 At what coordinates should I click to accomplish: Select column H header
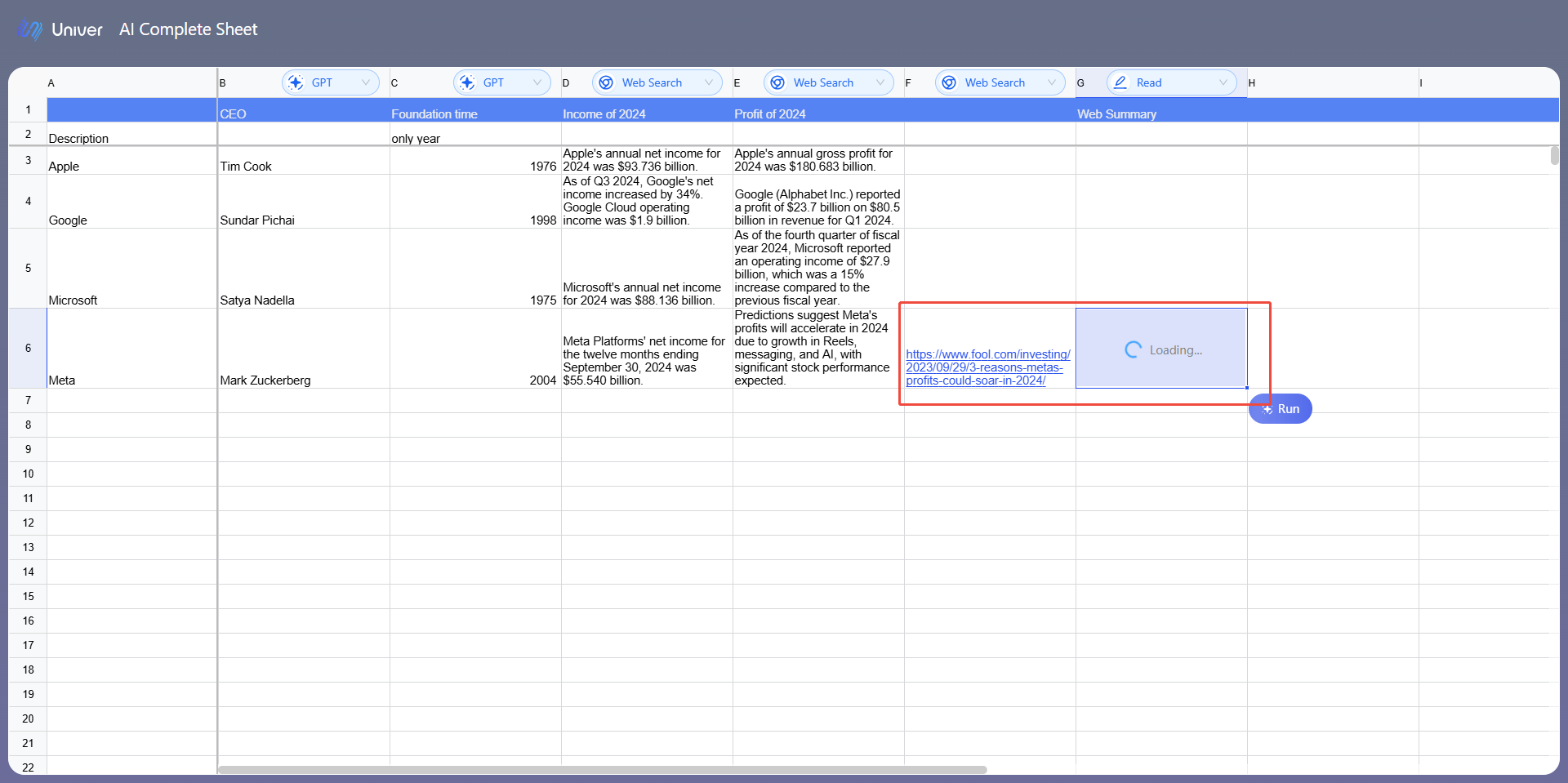pyautogui.click(x=1333, y=82)
